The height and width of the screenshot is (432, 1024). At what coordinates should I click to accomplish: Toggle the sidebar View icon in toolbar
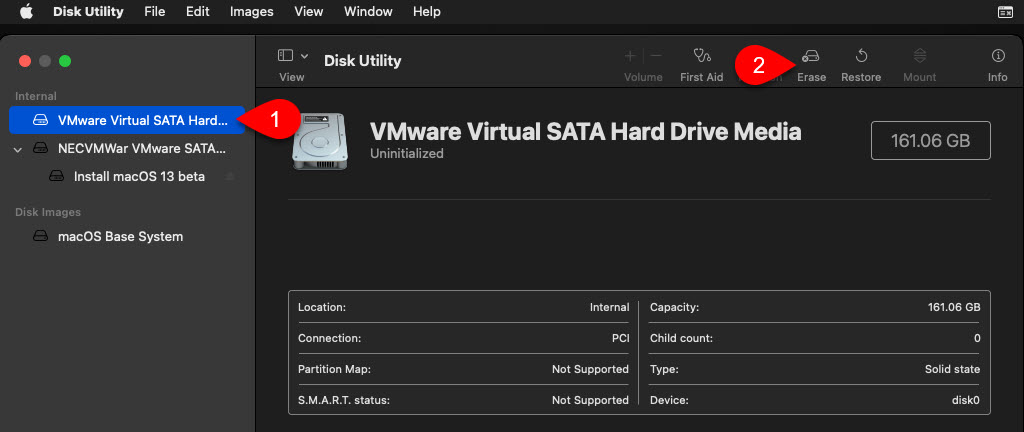coord(285,56)
